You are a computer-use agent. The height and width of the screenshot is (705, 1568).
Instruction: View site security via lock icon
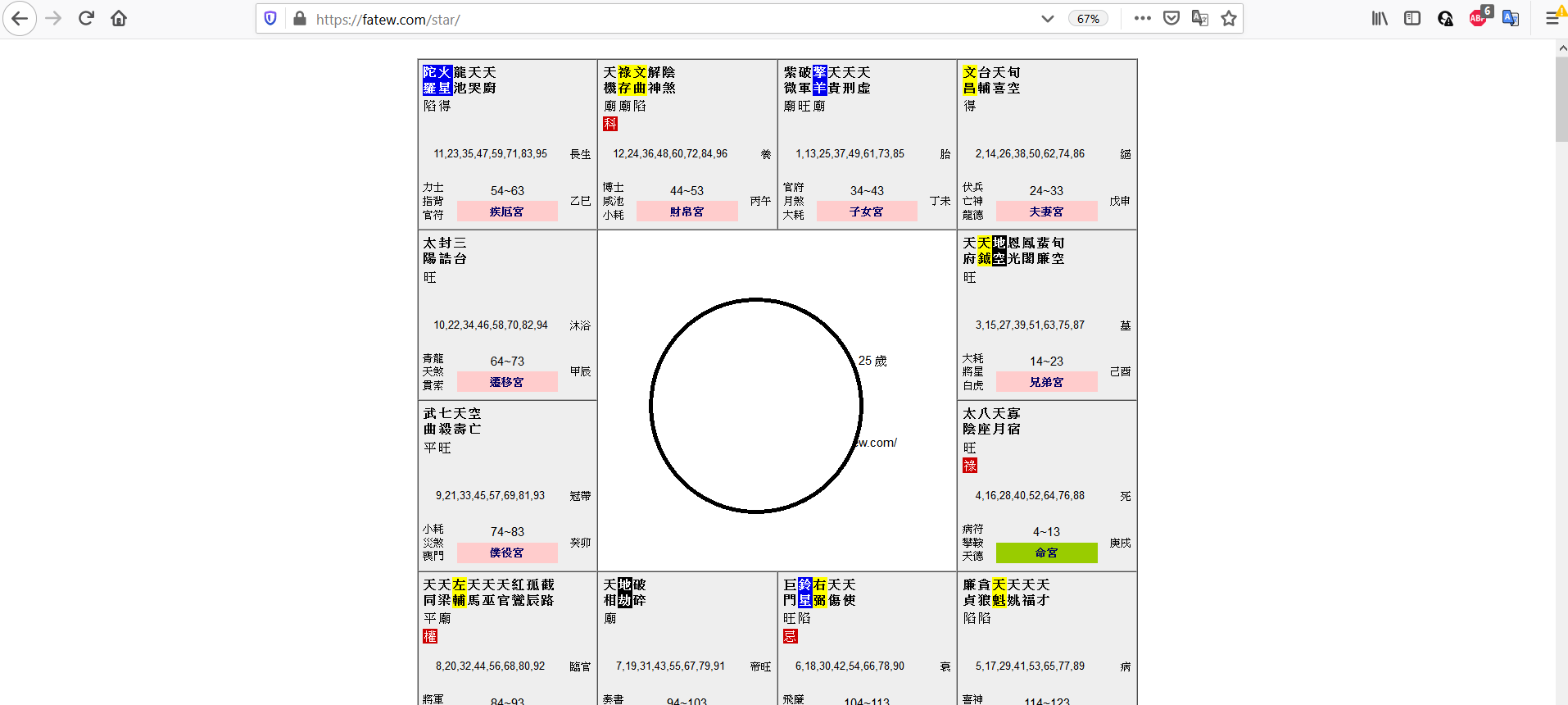pos(299,18)
